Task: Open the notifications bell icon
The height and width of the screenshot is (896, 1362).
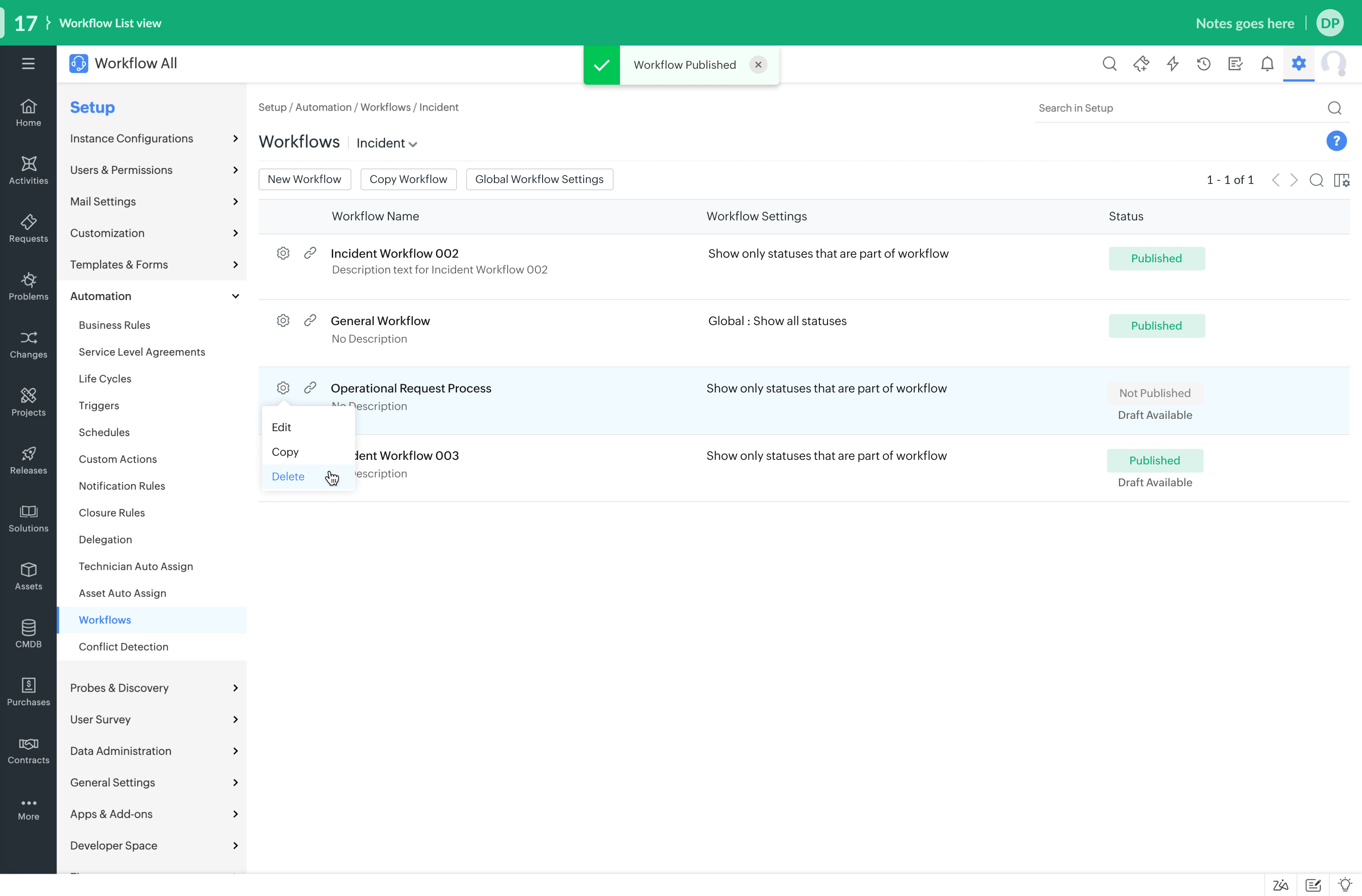Action: point(1267,64)
